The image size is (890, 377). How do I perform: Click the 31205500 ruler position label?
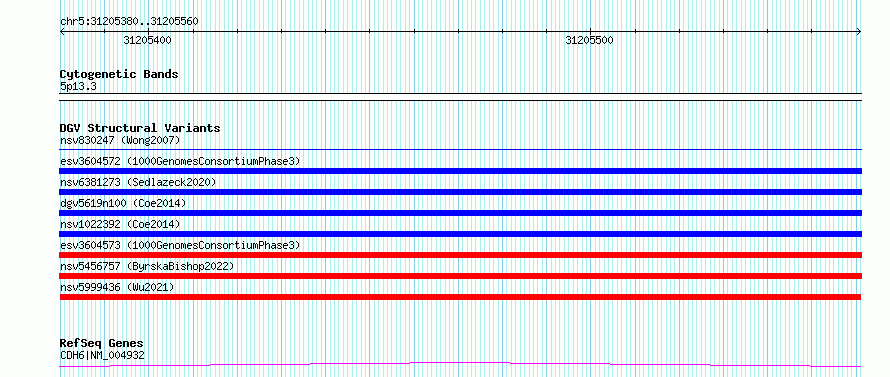coord(589,40)
